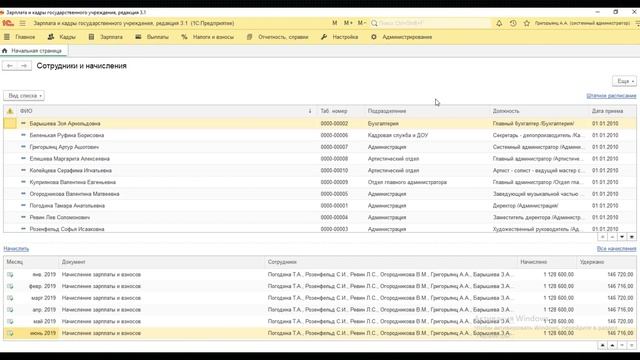Click the document icon for май 2019
Viewport: 640px width, 360px height.
pyautogui.click(x=10, y=322)
